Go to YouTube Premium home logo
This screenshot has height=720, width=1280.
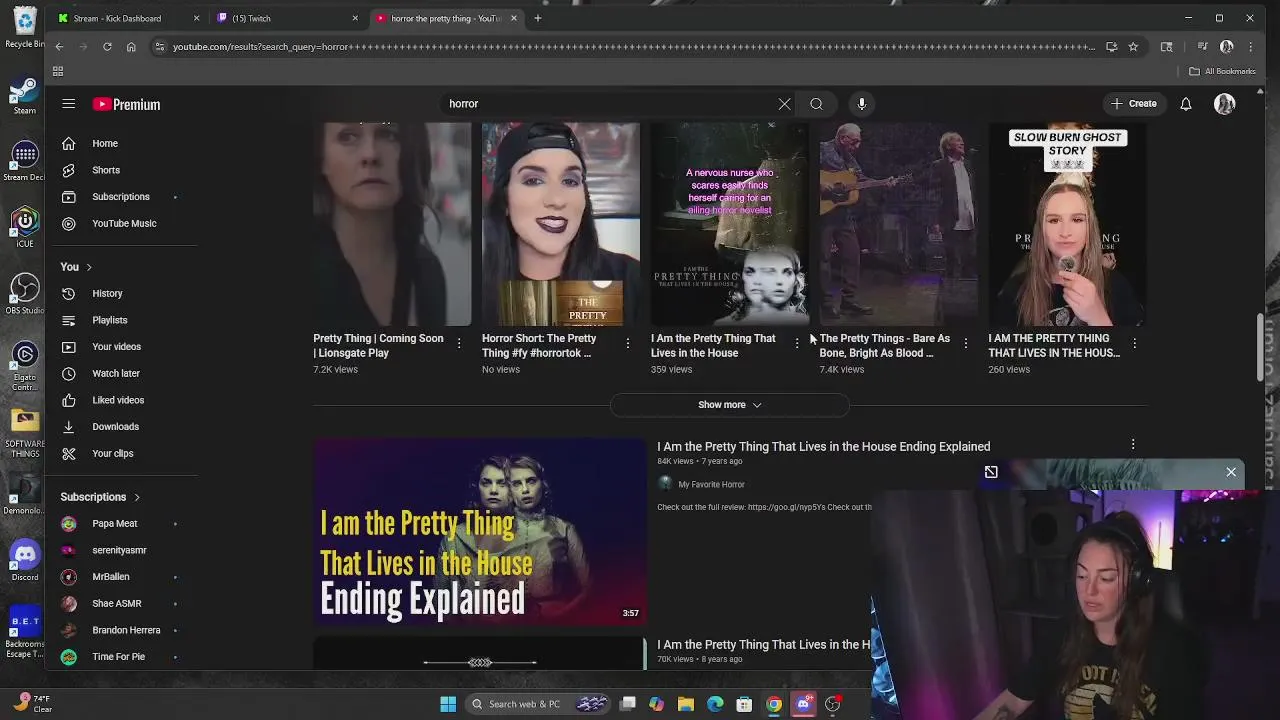point(126,104)
